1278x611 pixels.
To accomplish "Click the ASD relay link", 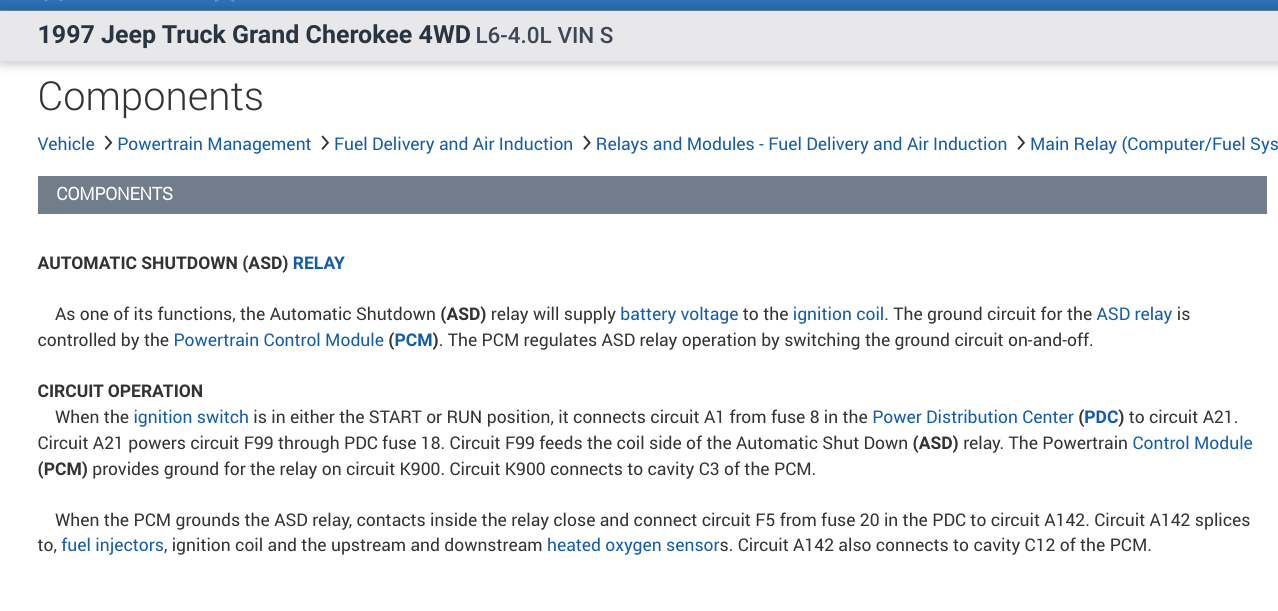I will [x=1134, y=314].
